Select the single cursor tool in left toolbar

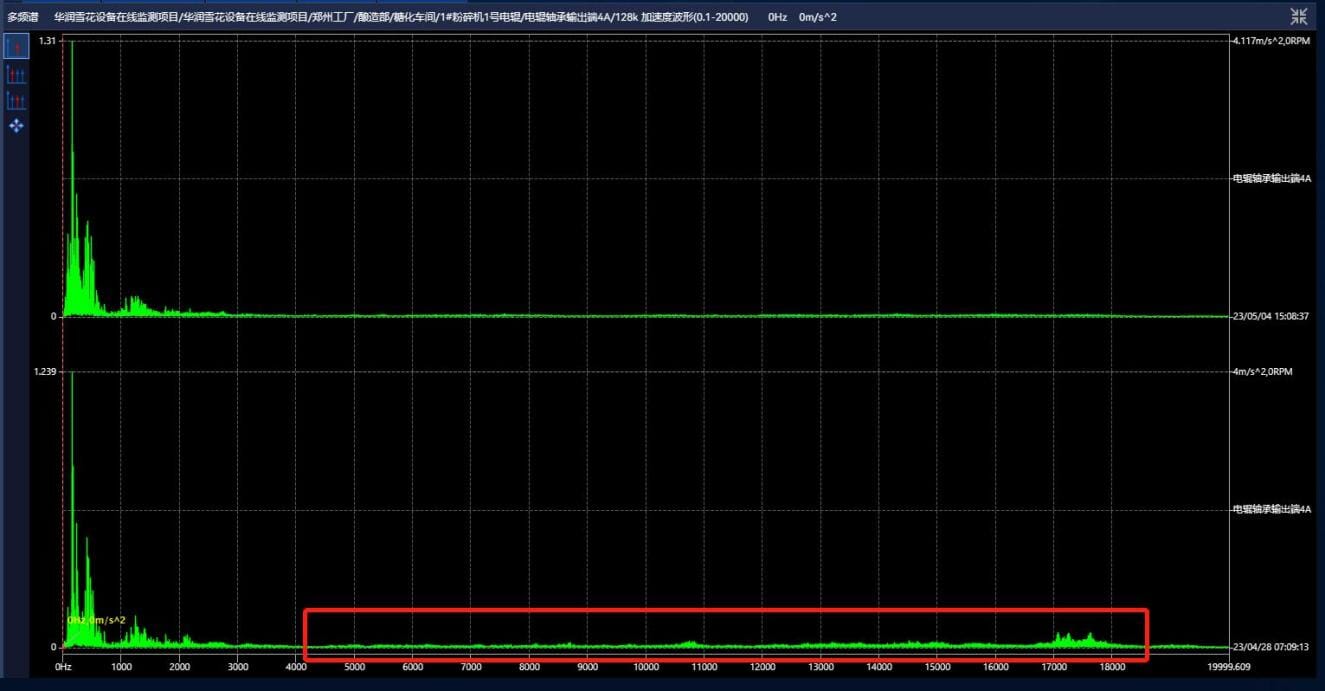click(x=16, y=47)
